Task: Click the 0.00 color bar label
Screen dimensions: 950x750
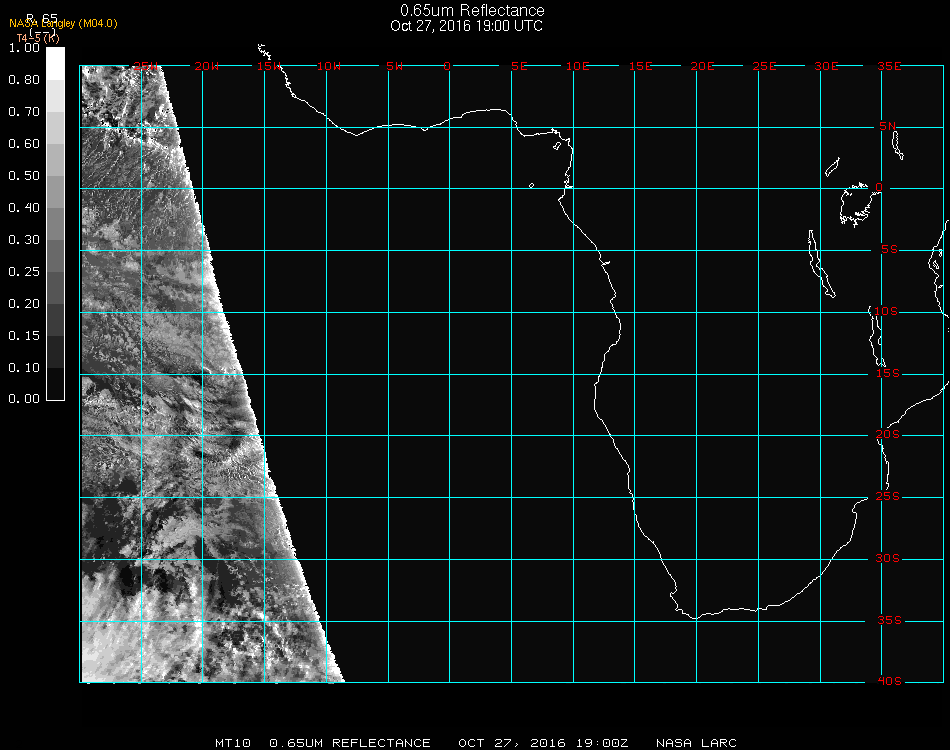Action: tap(24, 399)
